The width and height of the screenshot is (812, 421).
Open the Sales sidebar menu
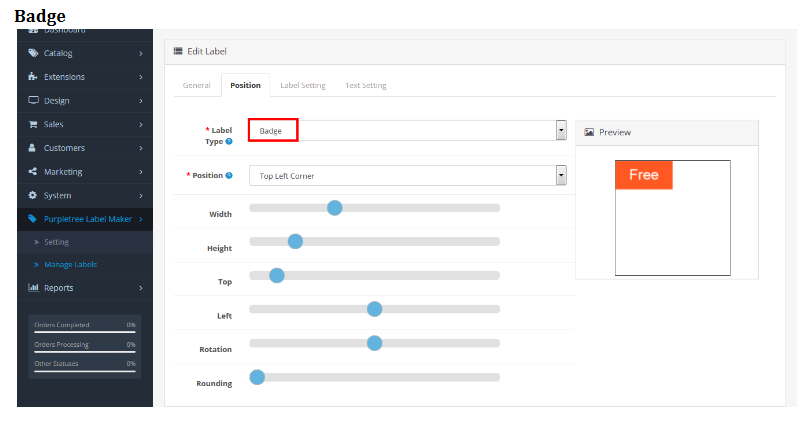coord(85,125)
